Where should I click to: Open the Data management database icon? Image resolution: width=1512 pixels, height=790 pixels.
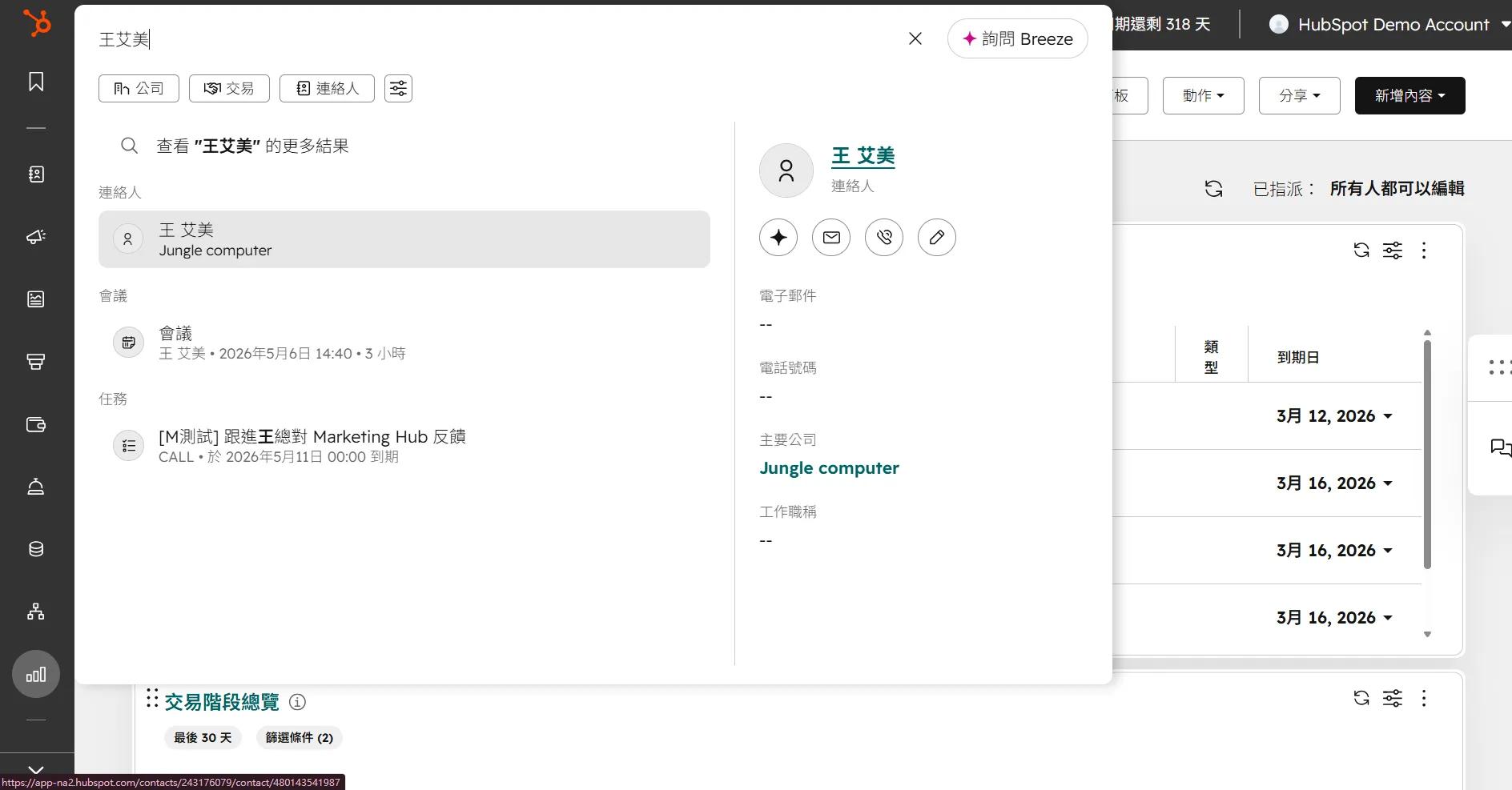pos(36,549)
